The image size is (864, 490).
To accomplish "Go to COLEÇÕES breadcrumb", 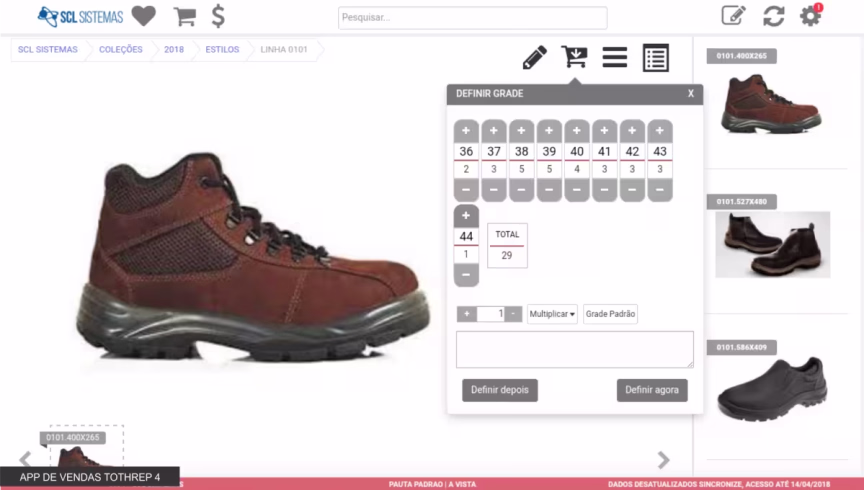I will [x=120, y=49].
